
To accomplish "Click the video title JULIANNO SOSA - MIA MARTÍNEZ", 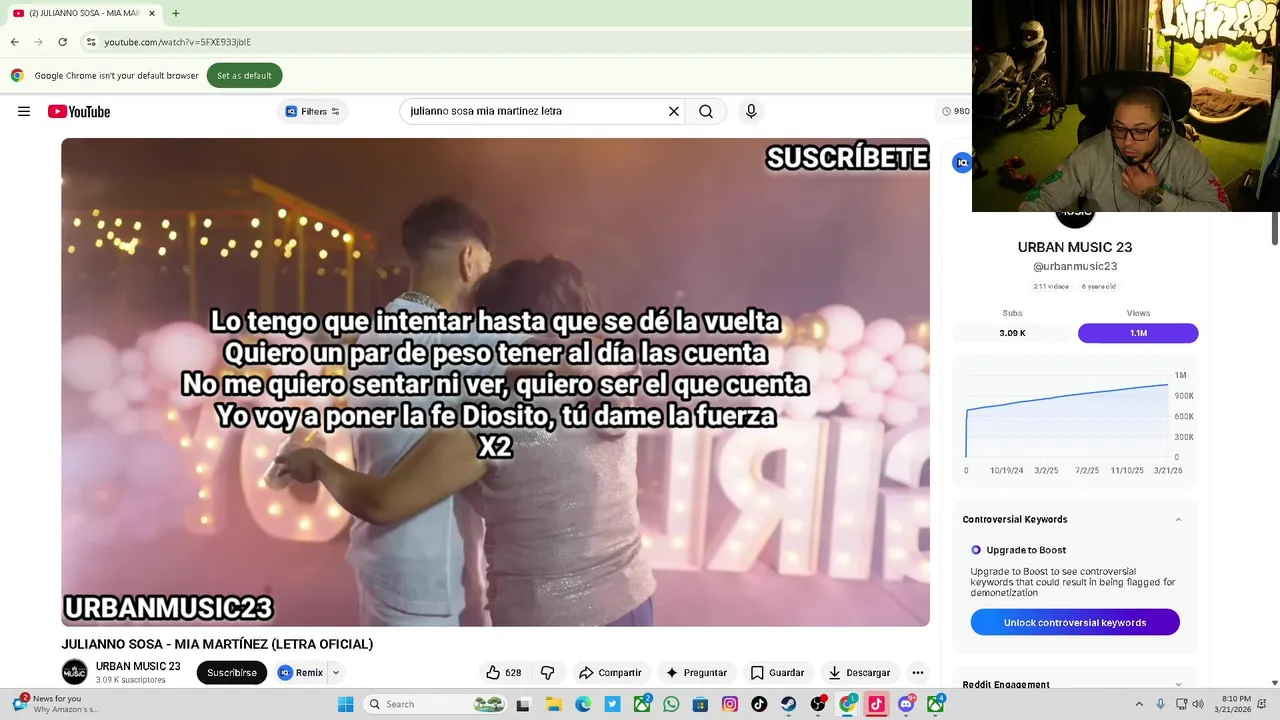I will pyautogui.click(x=217, y=644).
